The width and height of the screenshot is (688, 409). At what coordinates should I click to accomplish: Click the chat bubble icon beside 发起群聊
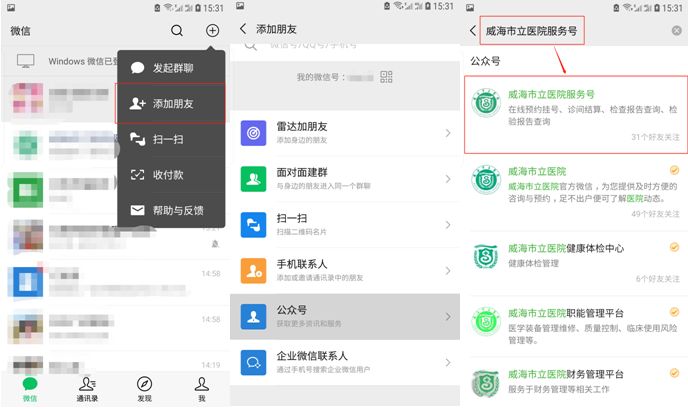137,68
